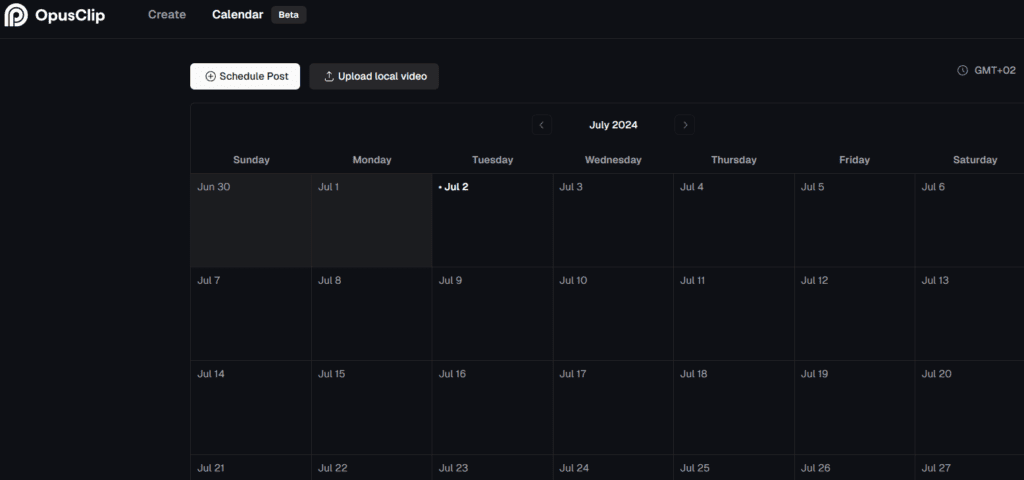Select the Jun 30 calendar cell
Screen dimensions: 1024x480
click(x=250, y=220)
